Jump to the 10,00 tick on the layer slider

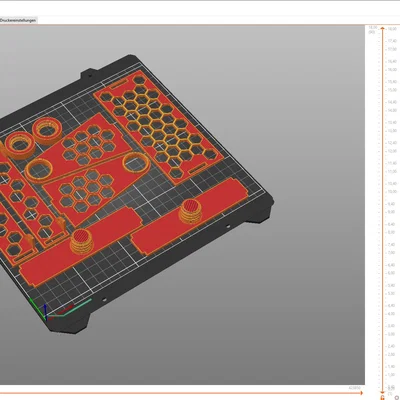[391, 192]
